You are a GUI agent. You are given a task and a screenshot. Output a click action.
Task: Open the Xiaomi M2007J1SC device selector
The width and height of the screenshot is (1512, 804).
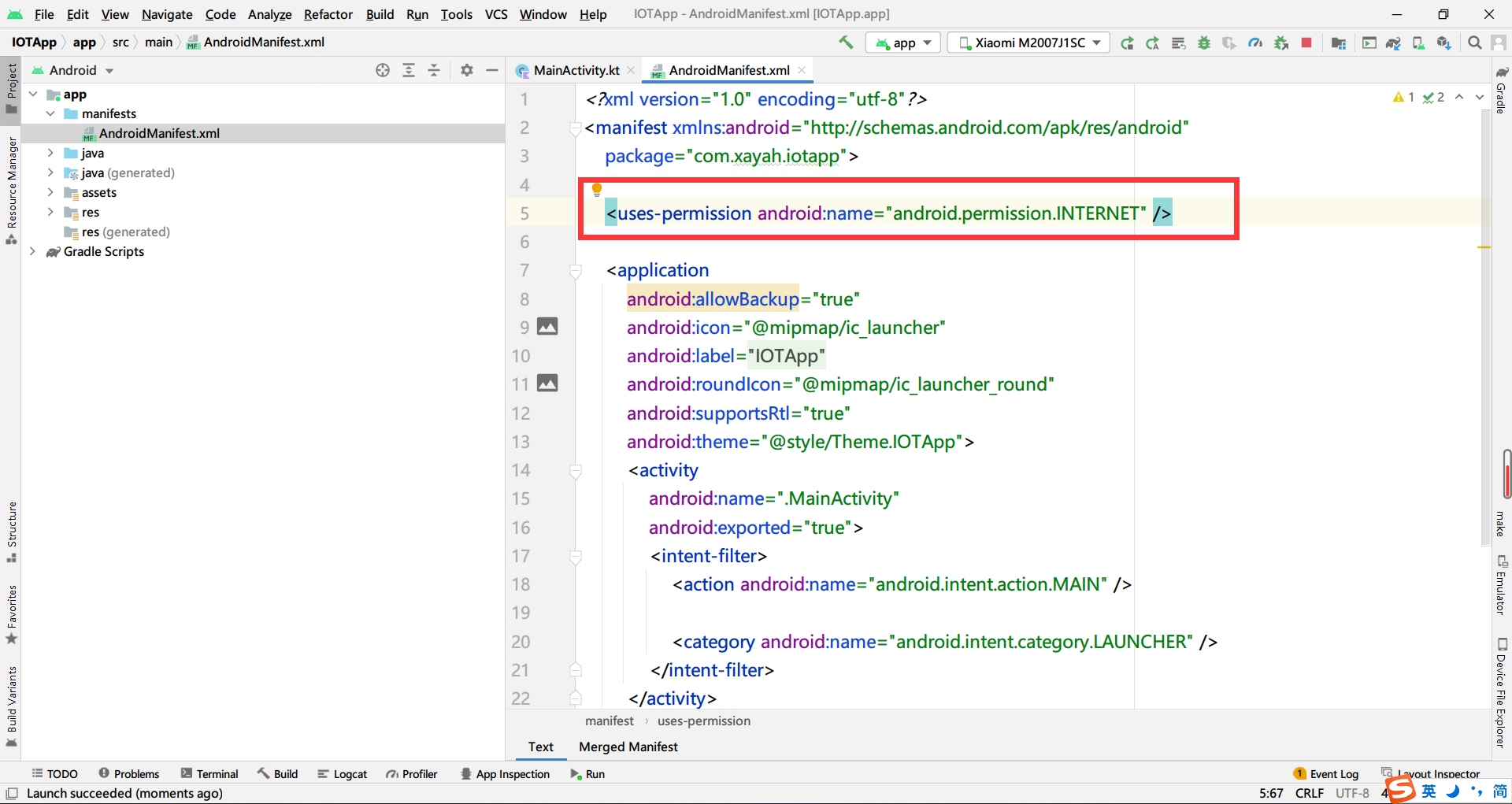click(1028, 43)
